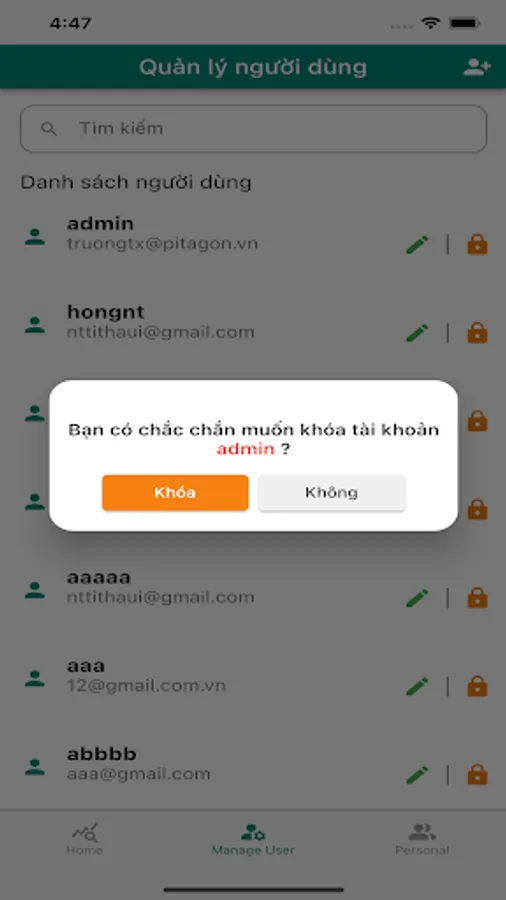Lock the admin account padlock icon
This screenshot has height=900, width=506.
(477, 245)
